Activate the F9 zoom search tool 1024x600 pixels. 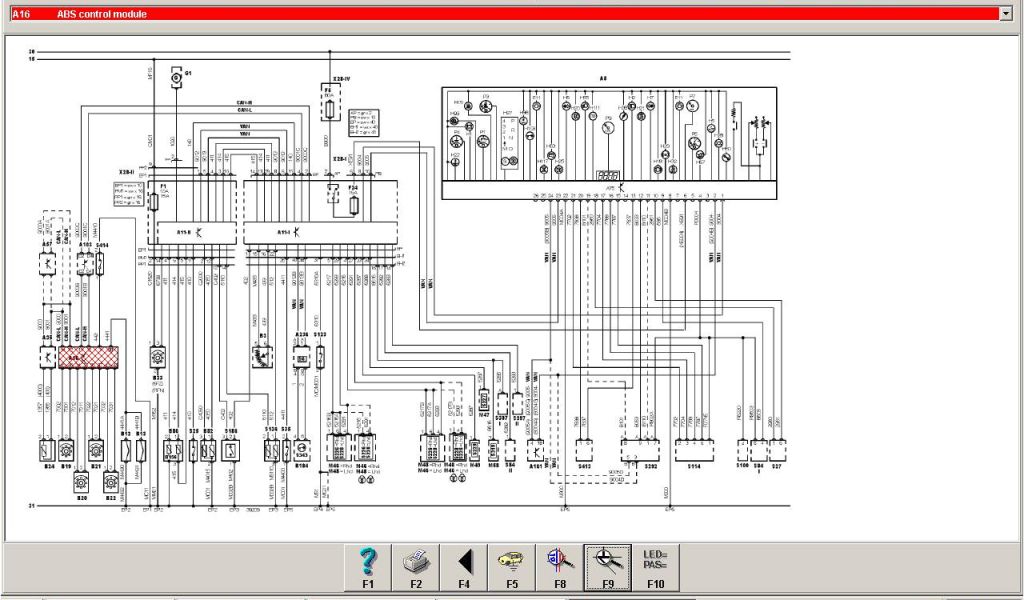[x=607, y=566]
